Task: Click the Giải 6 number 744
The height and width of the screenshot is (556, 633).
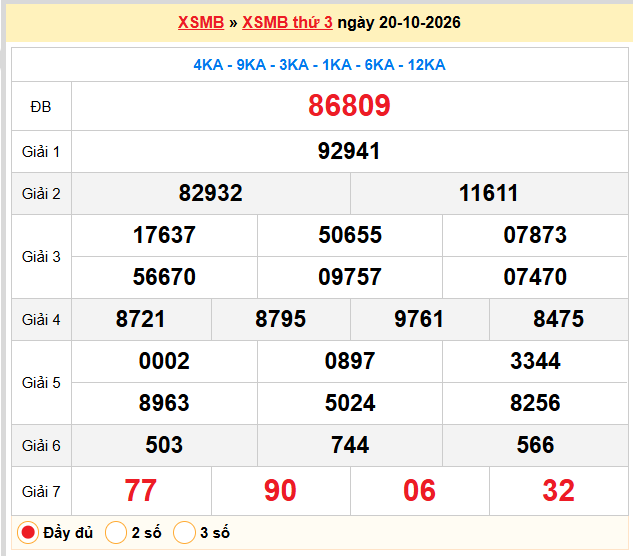Action: point(350,445)
